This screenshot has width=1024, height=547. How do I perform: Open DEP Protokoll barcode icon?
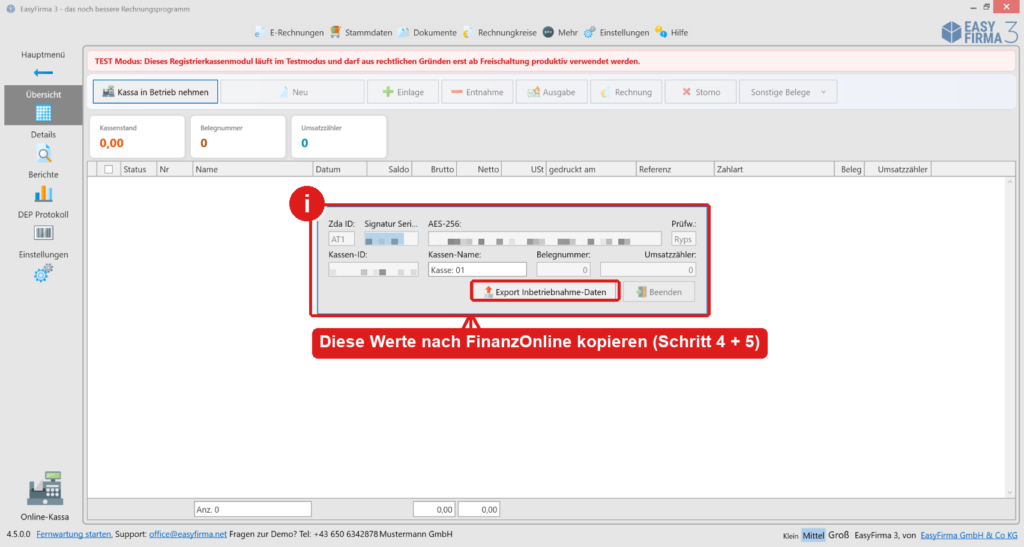click(44, 233)
